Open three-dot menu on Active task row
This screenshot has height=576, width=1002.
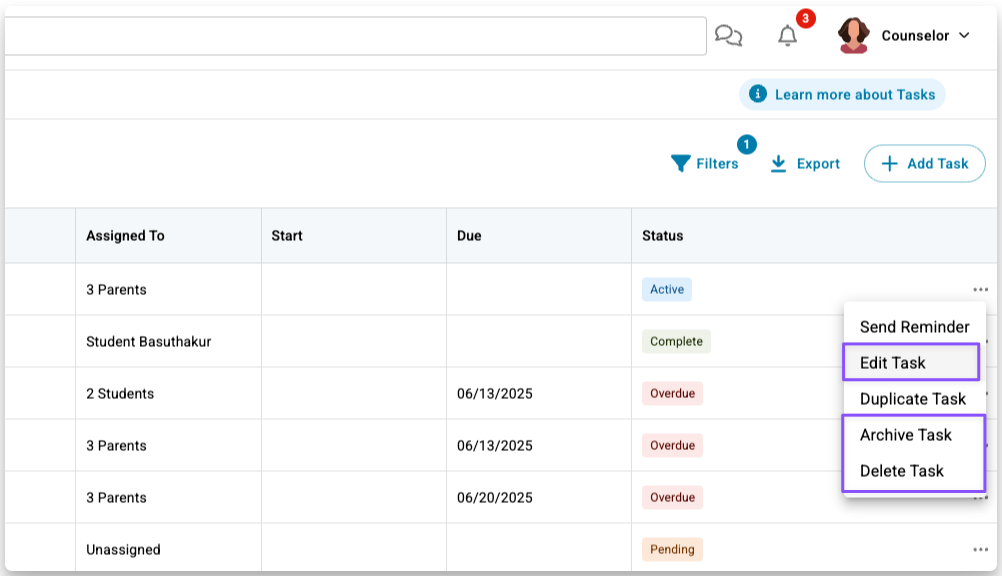(980, 290)
